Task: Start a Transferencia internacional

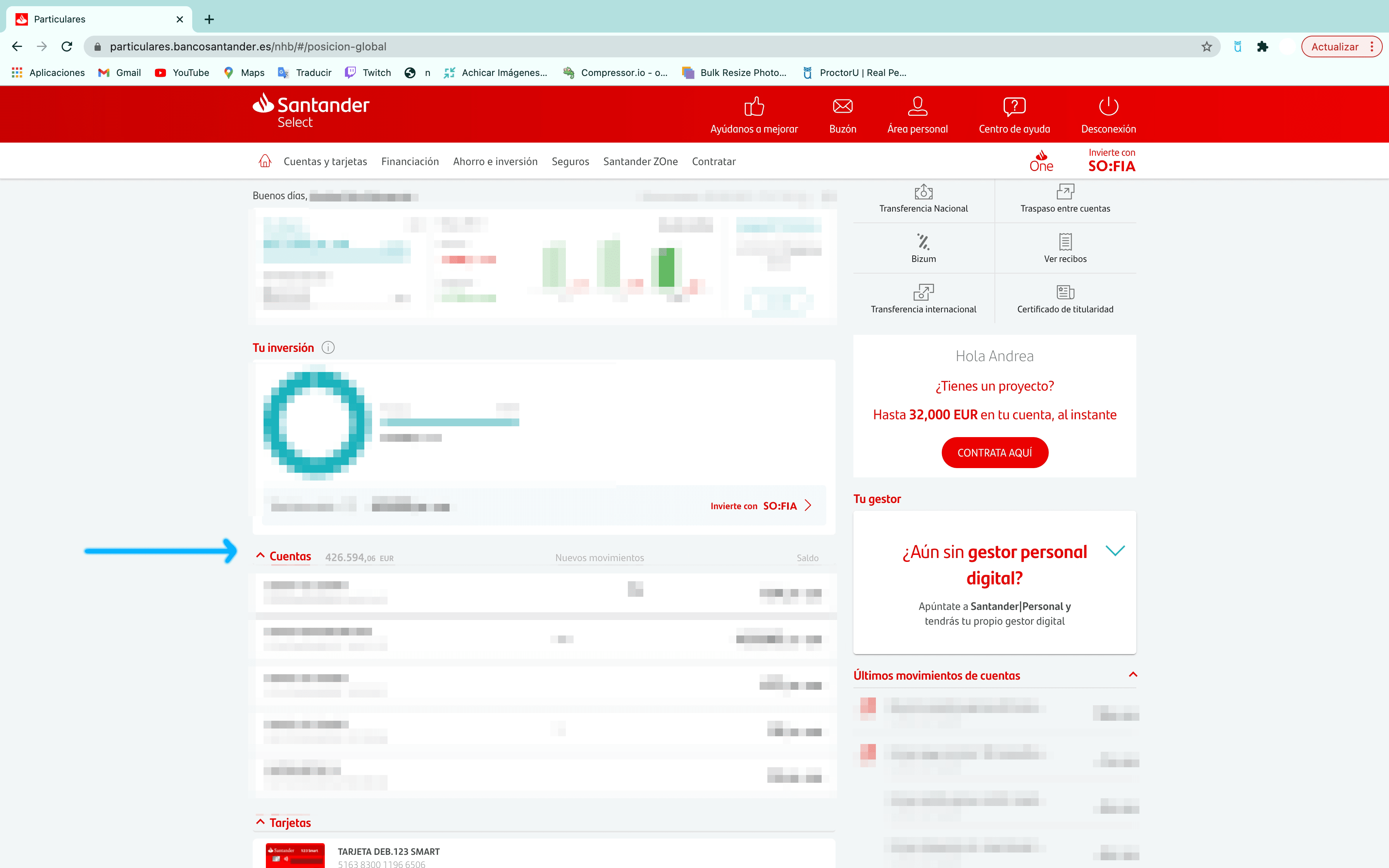Action: coord(923,298)
